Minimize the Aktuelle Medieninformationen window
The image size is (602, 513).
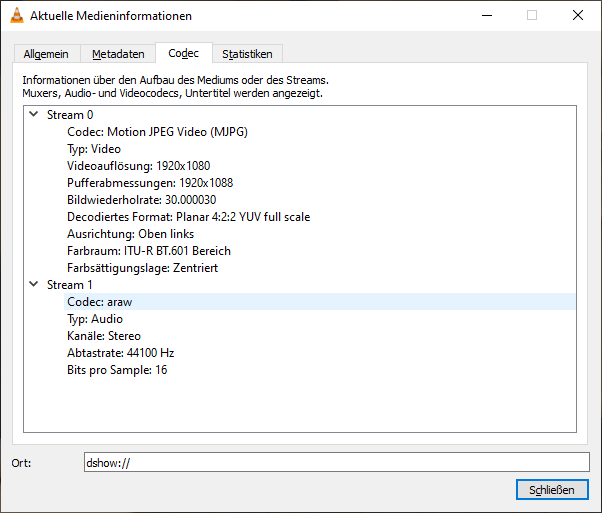coord(487,15)
